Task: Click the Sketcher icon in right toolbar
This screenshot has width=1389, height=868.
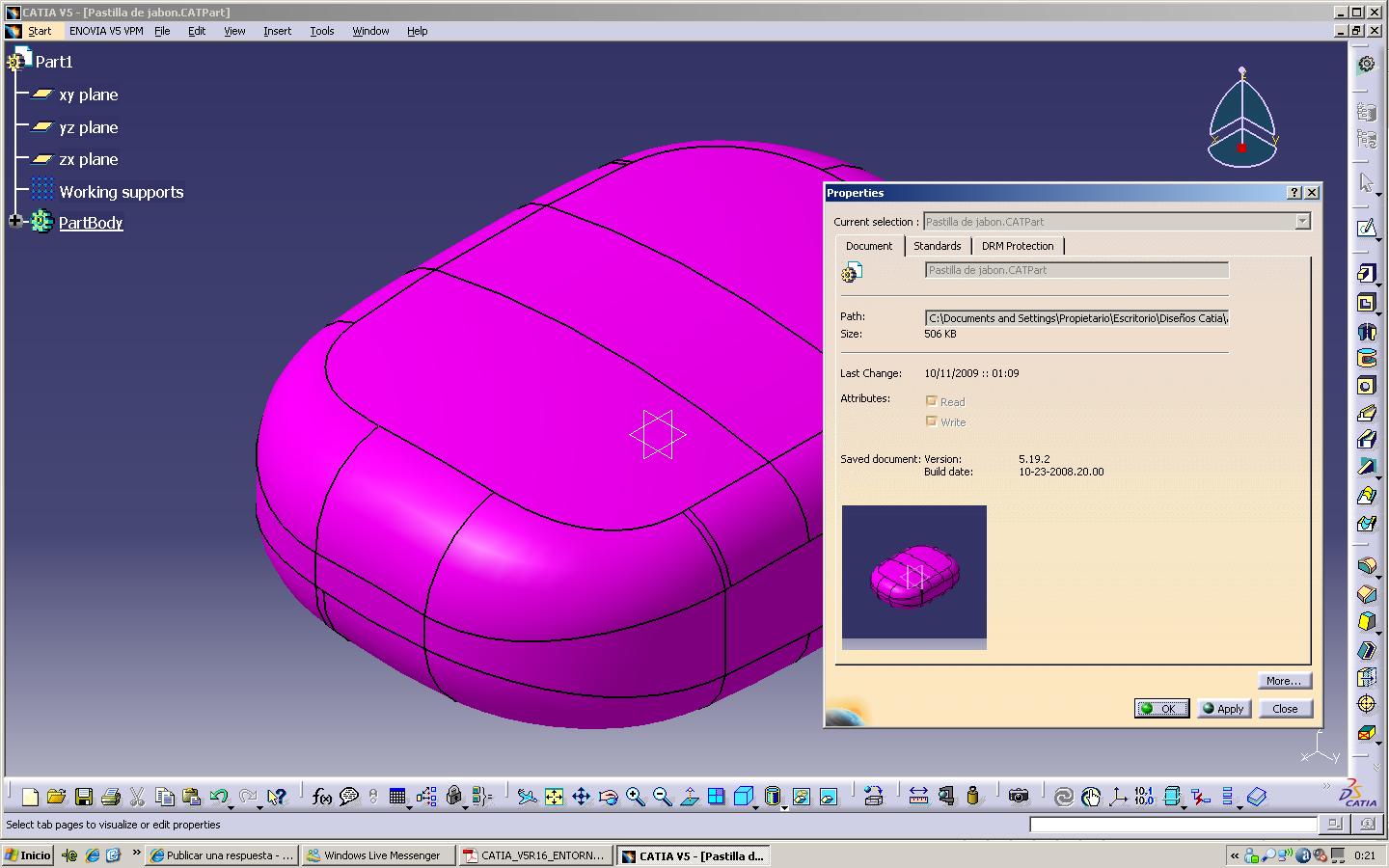Action: click(1366, 229)
